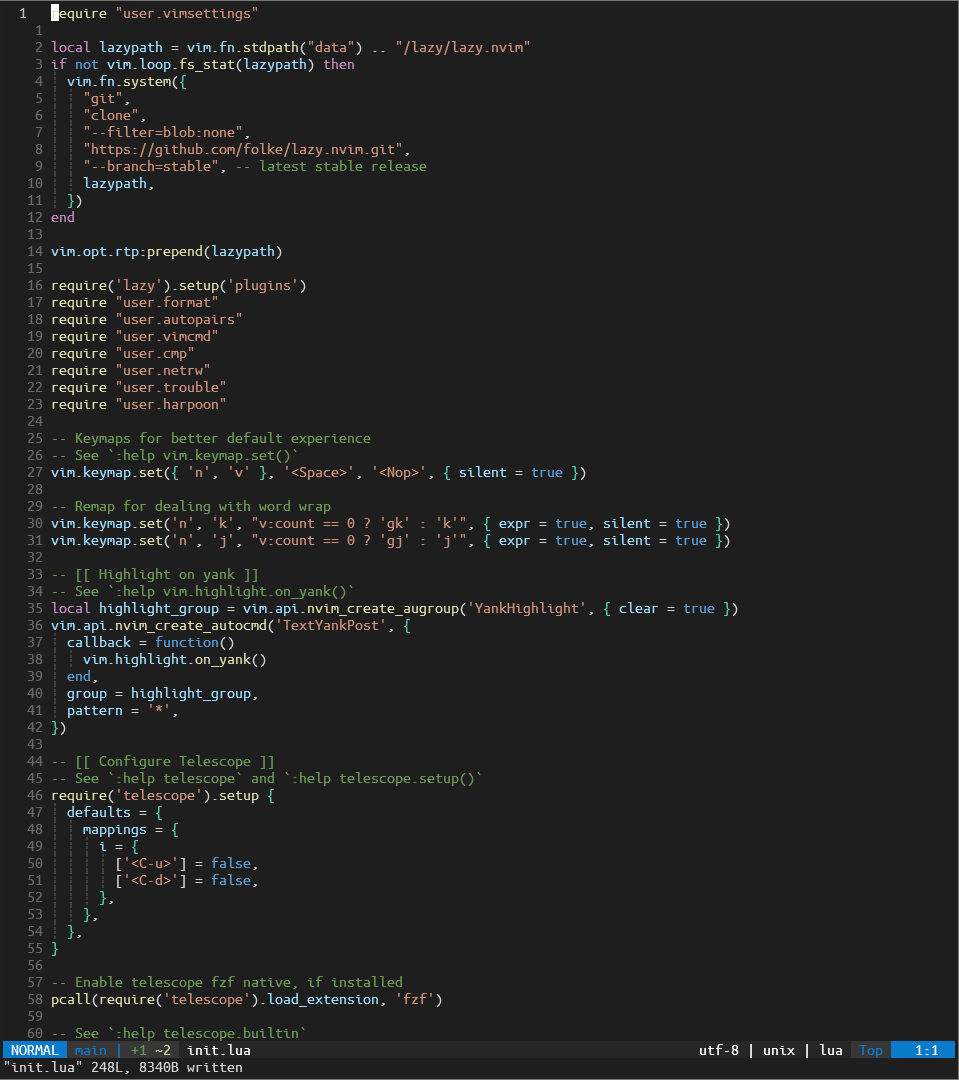This screenshot has height=1080, width=959.
Task: Click the vim.fn.system({ call
Action: [x=127, y=81]
